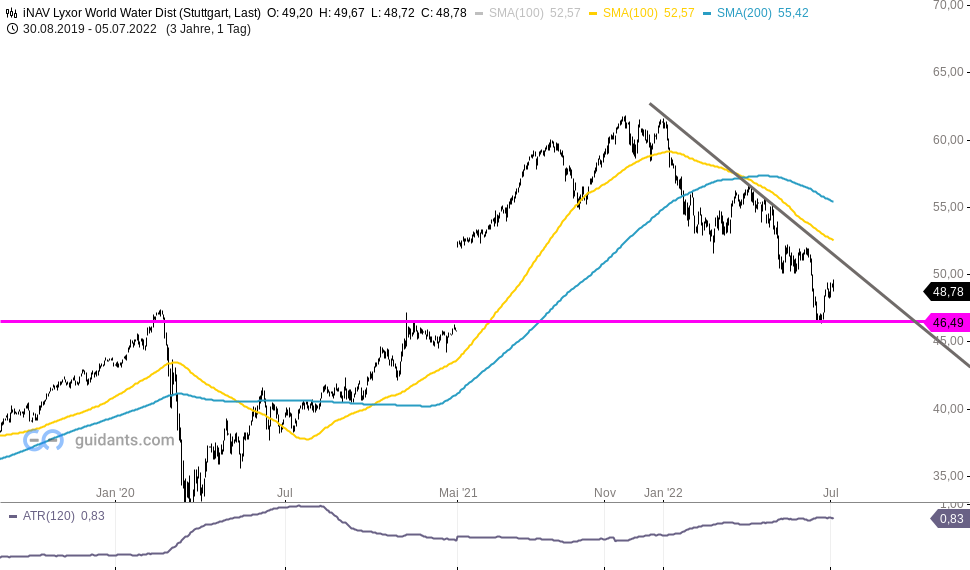
Task: Click the guidants.com logo watermark
Action: pyautogui.click(x=98, y=440)
